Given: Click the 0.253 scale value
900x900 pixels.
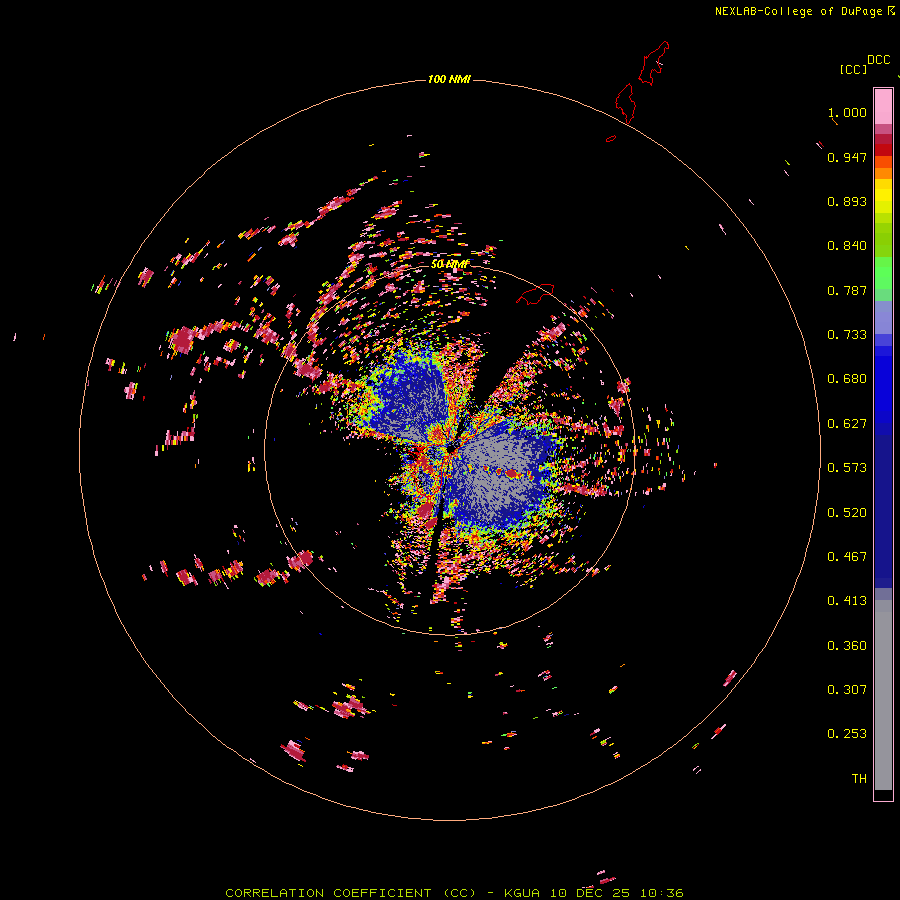Looking at the screenshot, I should coord(847,734).
